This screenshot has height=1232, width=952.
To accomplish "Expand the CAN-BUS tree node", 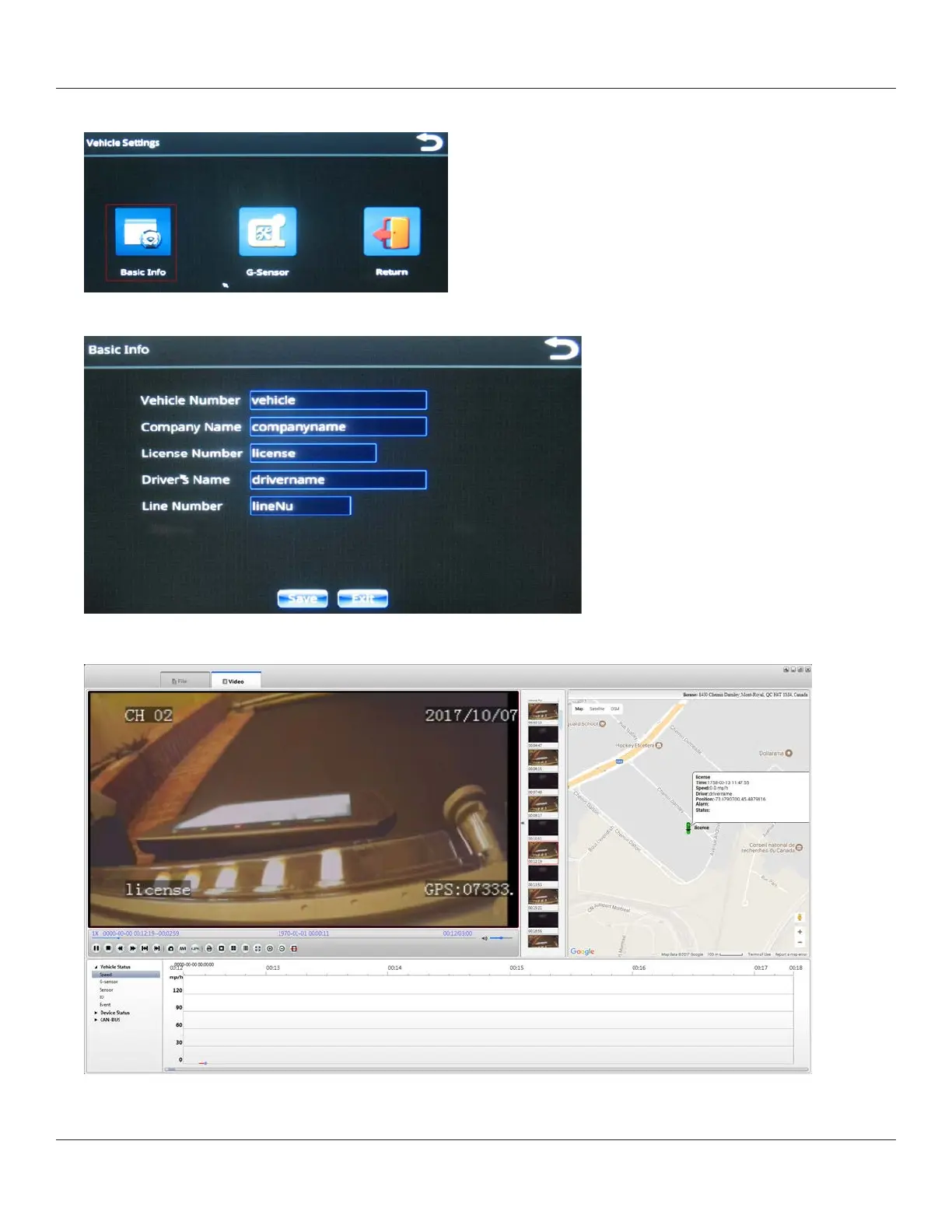I will [x=96, y=1020].
